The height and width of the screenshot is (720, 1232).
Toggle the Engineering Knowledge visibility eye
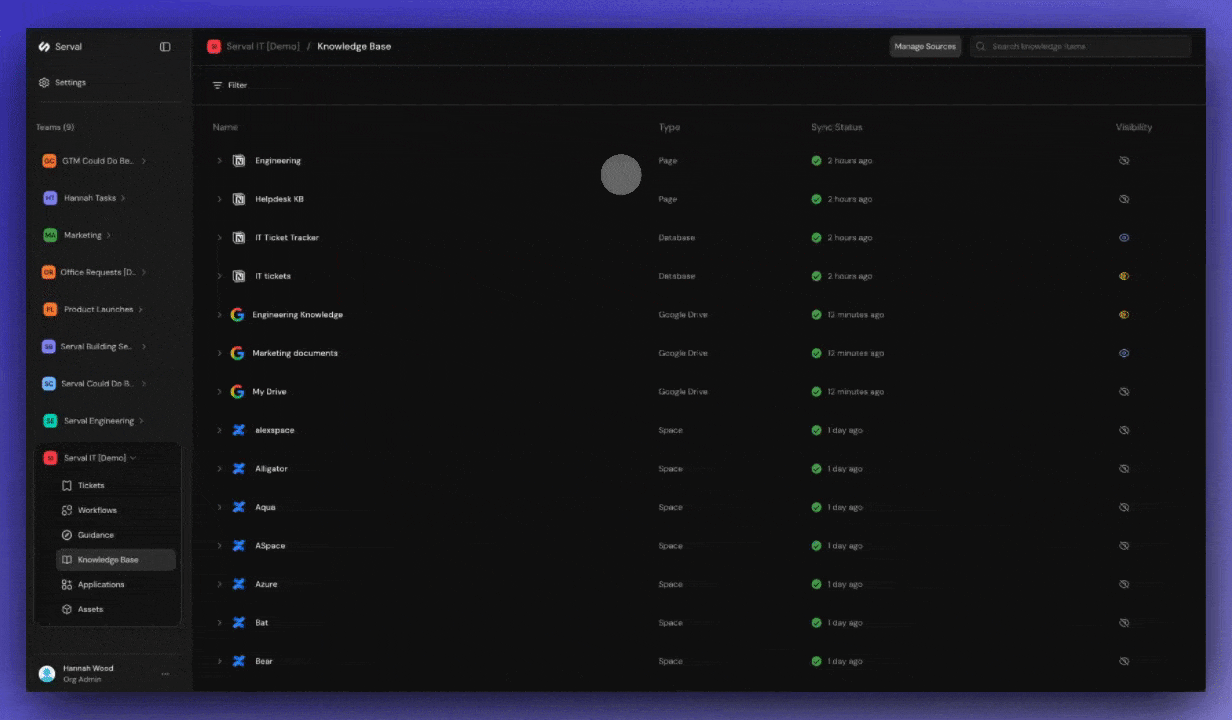tap(1123, 314)
